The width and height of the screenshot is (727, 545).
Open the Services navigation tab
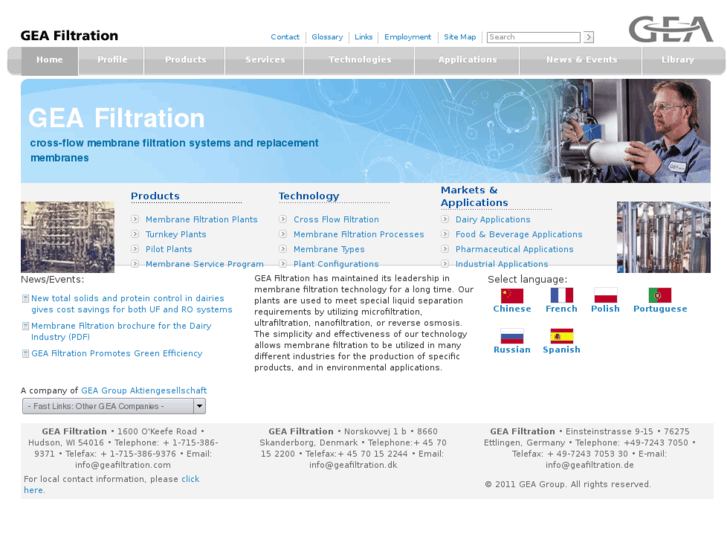[x=265, y=60]
